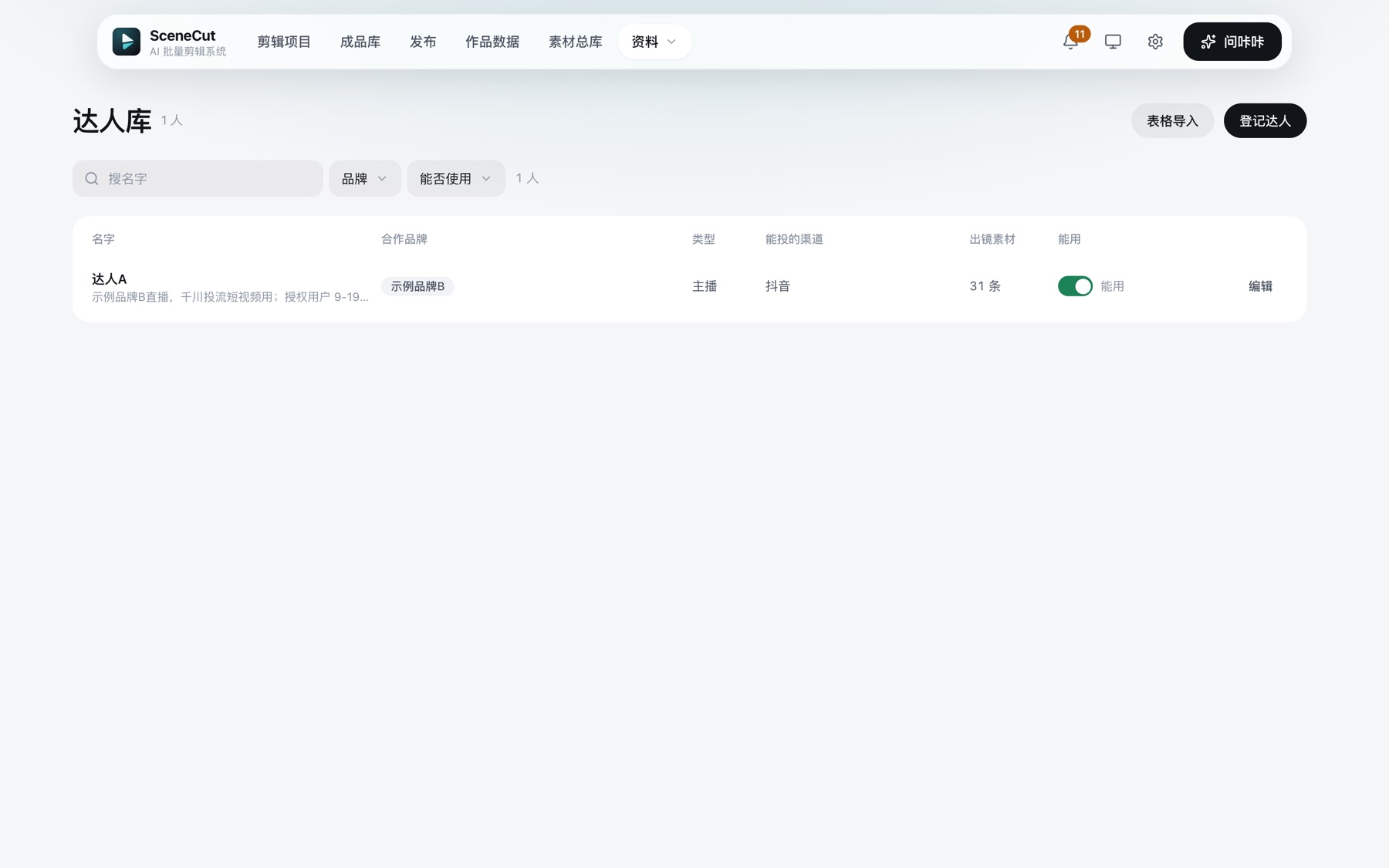Click the SceneCut logo icon
The image size is (1389, 868).
[127, 42]
